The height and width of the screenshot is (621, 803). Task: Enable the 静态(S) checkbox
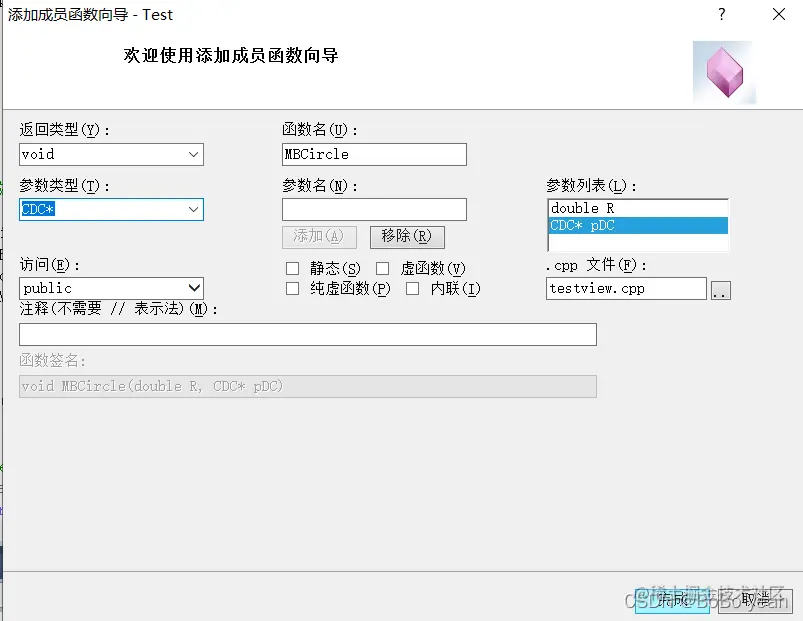[x=294, y=268]
